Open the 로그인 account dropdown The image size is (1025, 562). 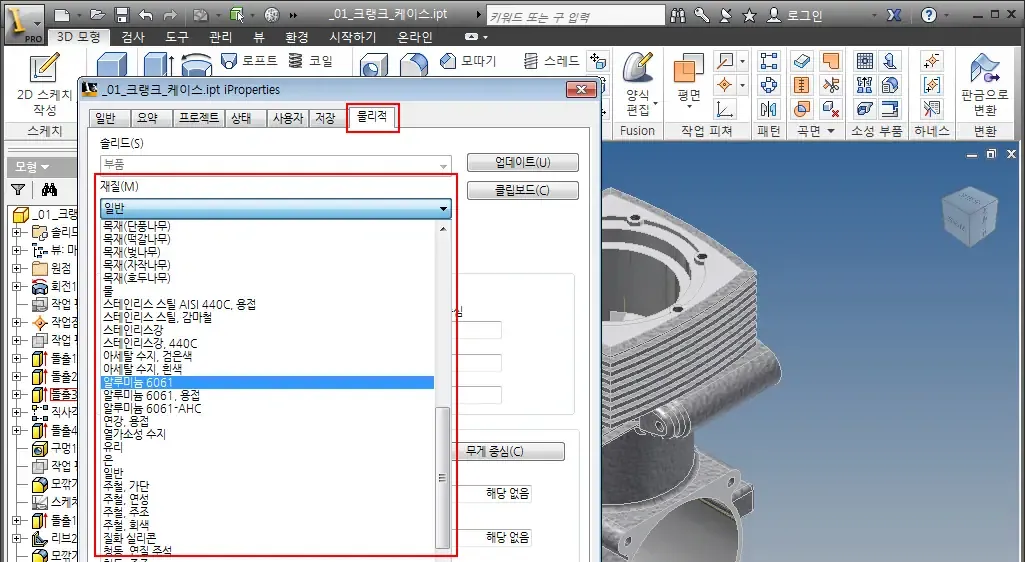pyautogui.click(x=874, y=15)
